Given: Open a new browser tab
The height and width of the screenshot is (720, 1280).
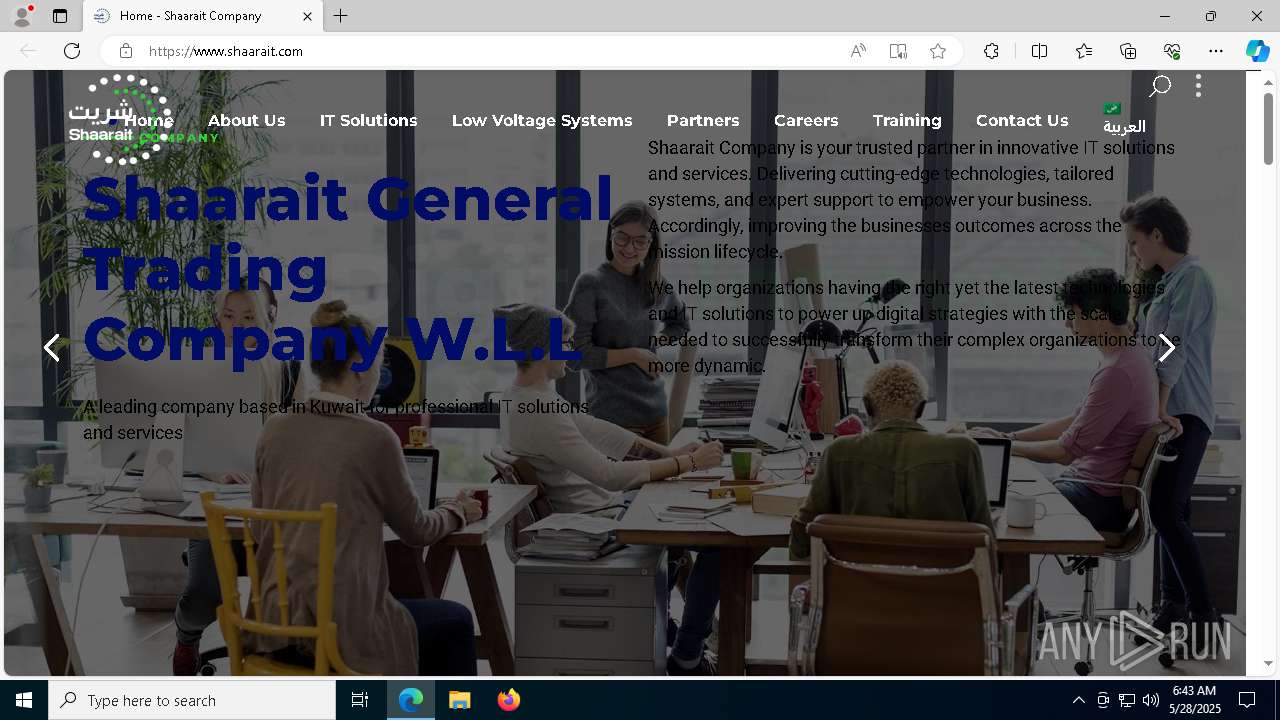Looking at the screenshot, I should pyautogui.click(x=341, y=16).
